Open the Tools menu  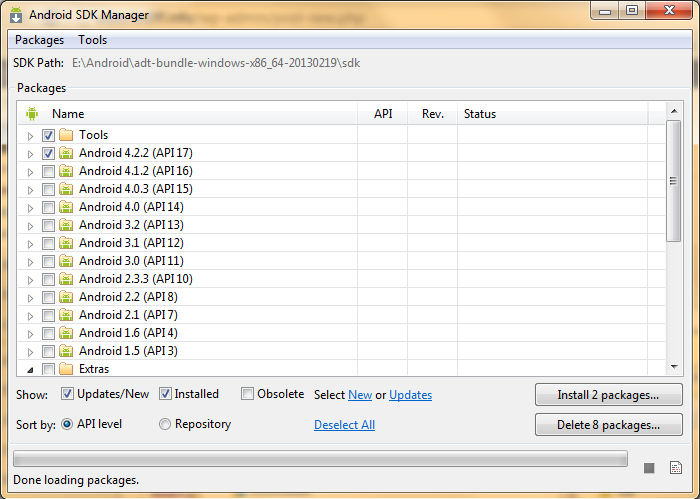92,40
